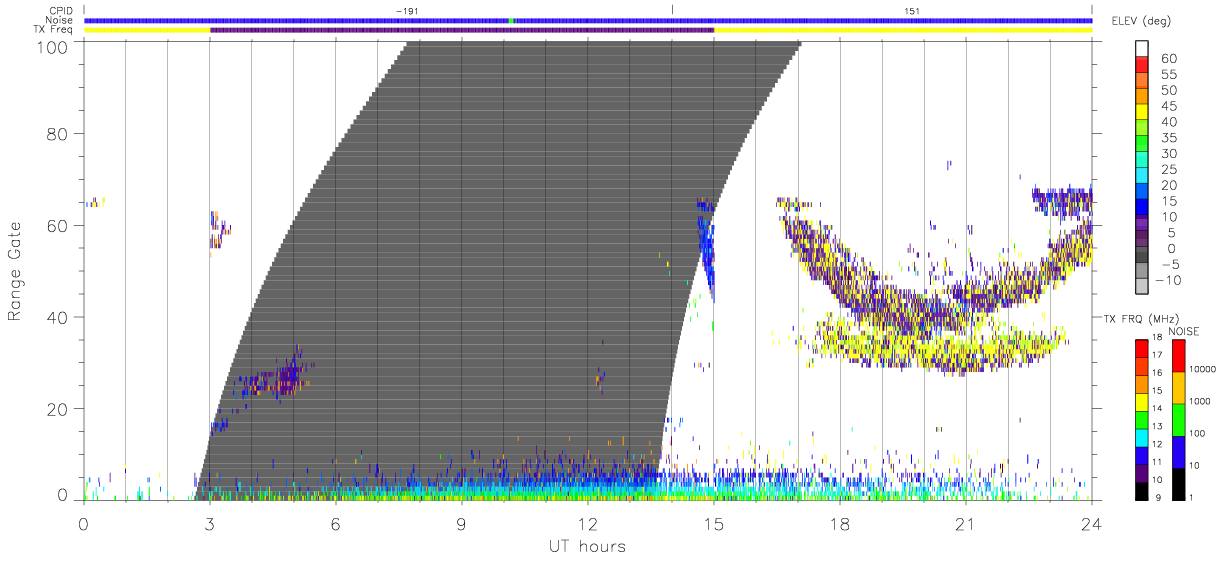The width and height of the screenshot is (1228, 567).
Task: Click x-axis tick label '6'
Action: click(336, 523)
